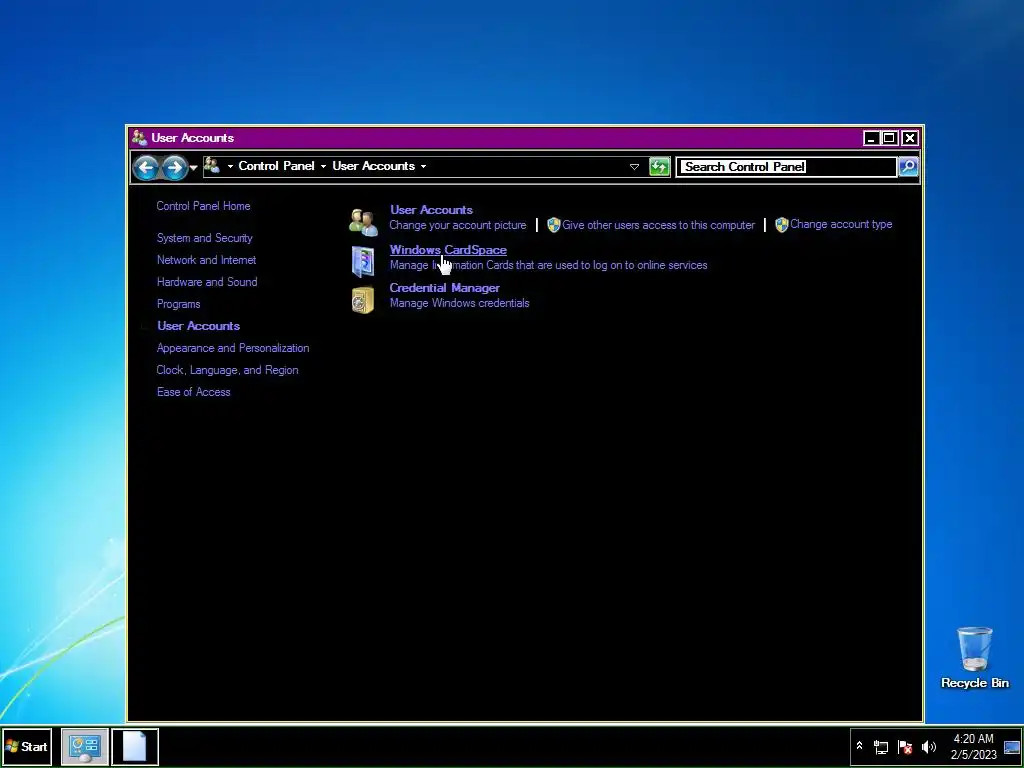The image size is (1024, 768).
Task: Click the Back navigation arrow
Action: coord(146,167)
